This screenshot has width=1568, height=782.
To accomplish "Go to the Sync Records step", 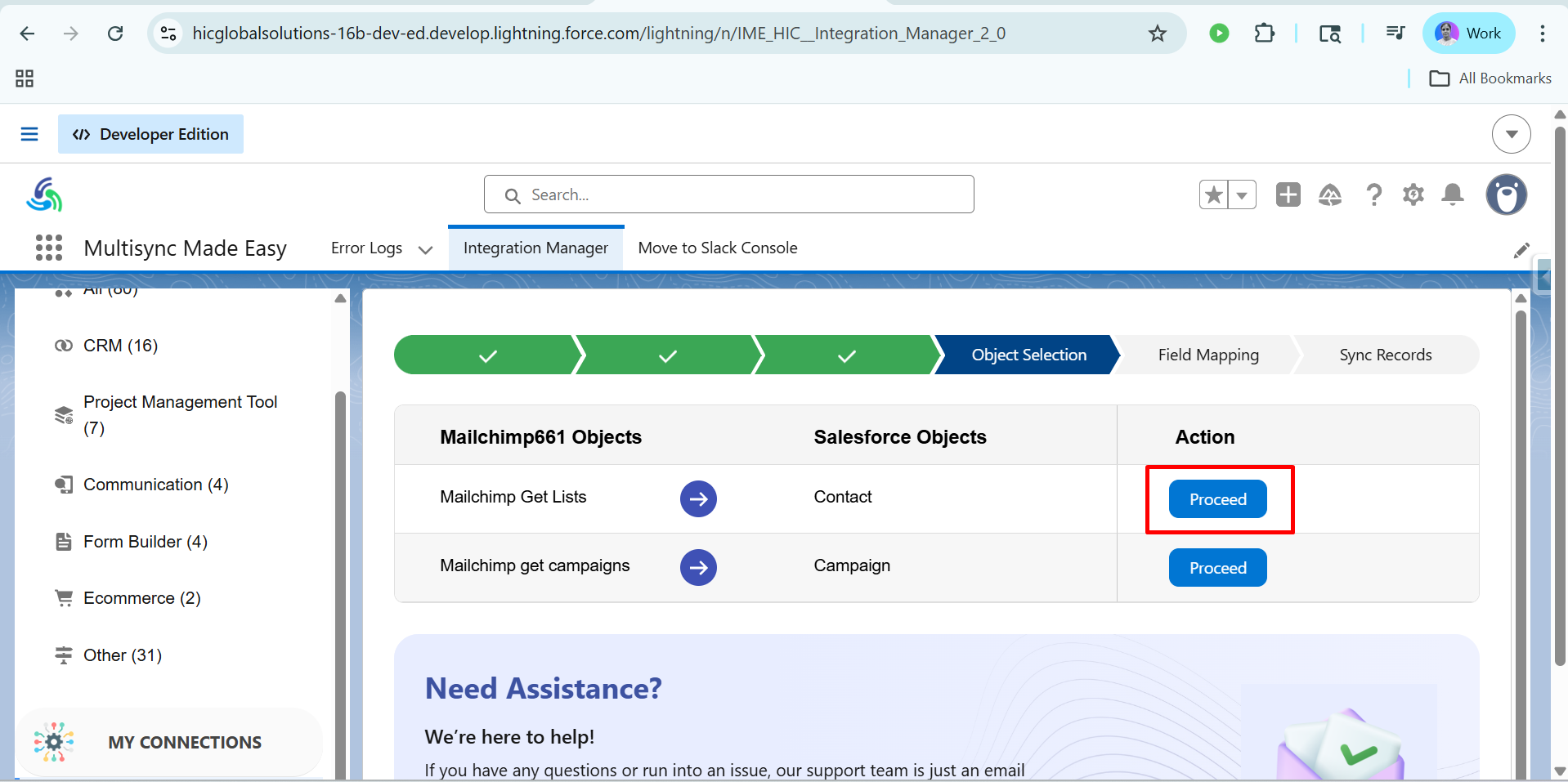I will tap(1386, 355).
